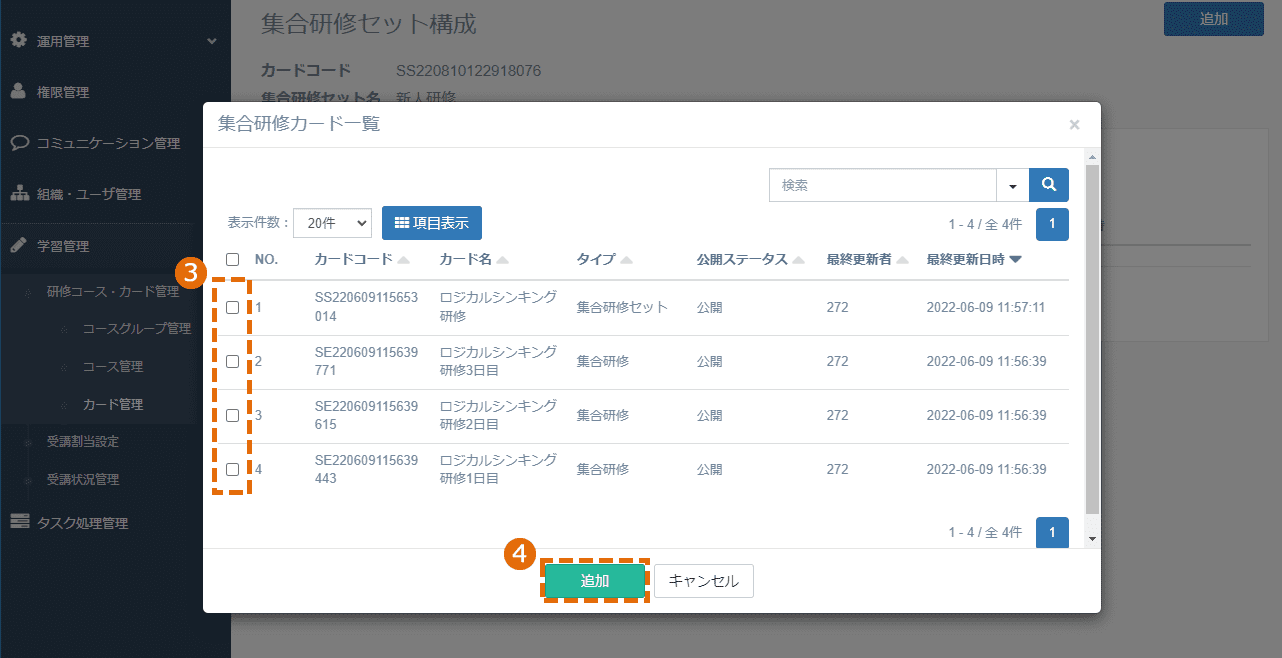Click the pencil icon beside 学習管理

[x=18, y=245]
